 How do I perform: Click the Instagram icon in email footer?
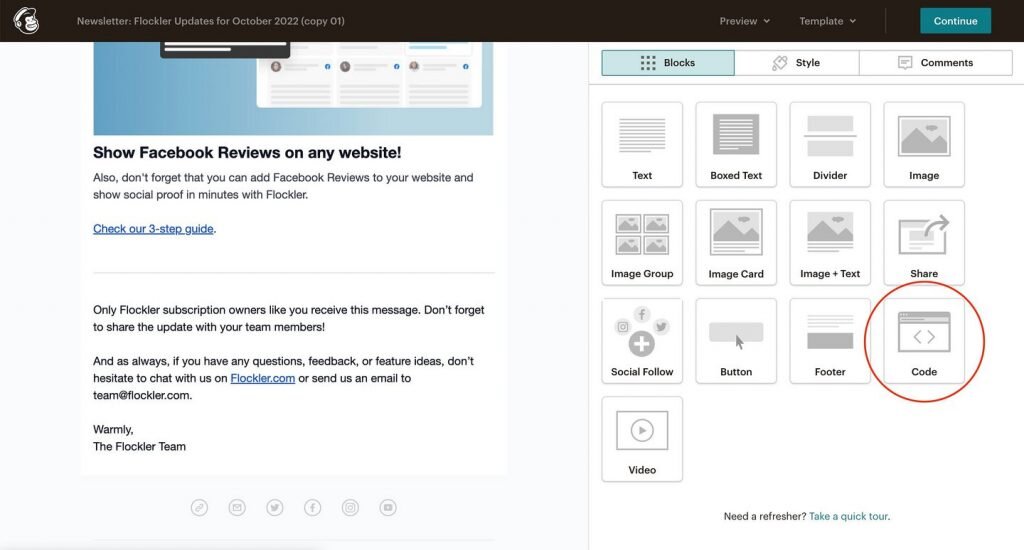[351, 508]
